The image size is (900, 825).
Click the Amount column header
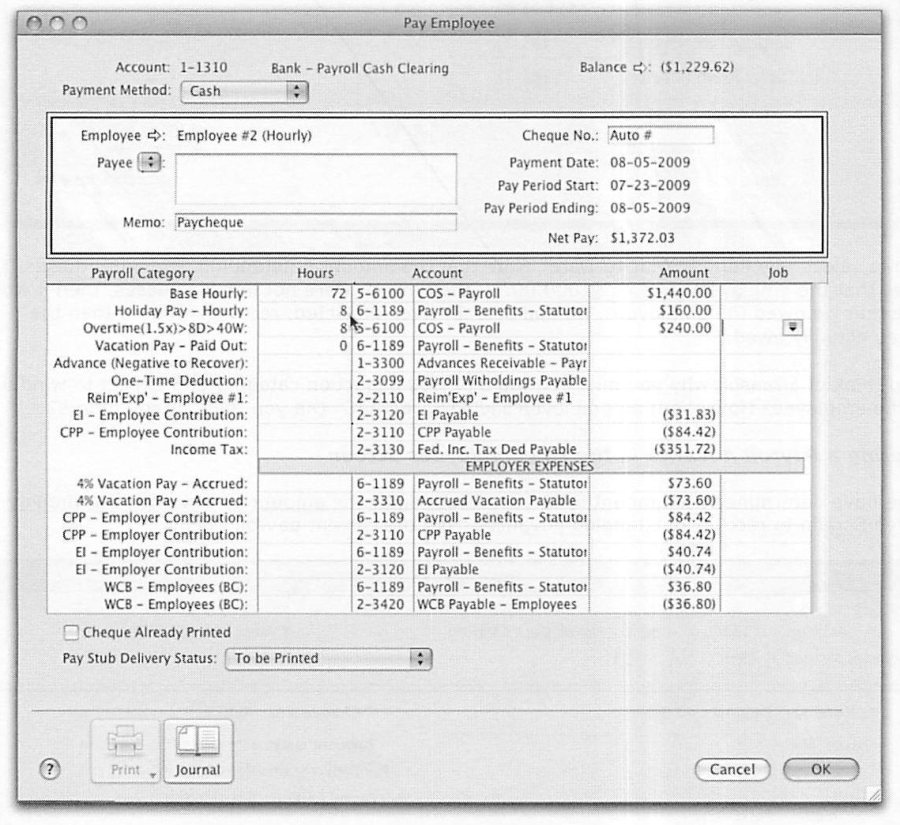684,273
